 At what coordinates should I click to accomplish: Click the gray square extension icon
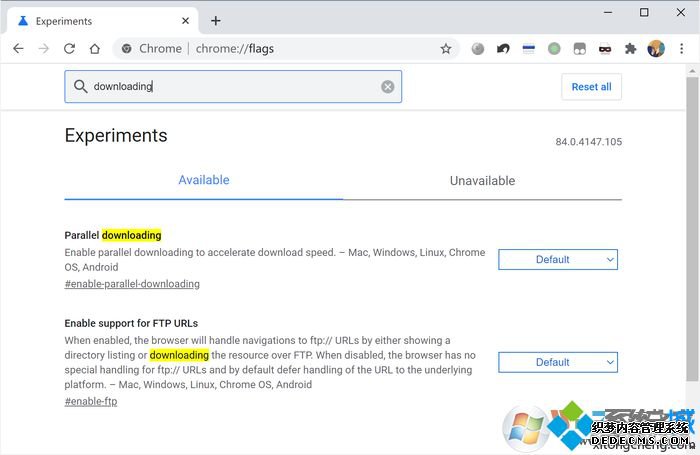point(579,49)
